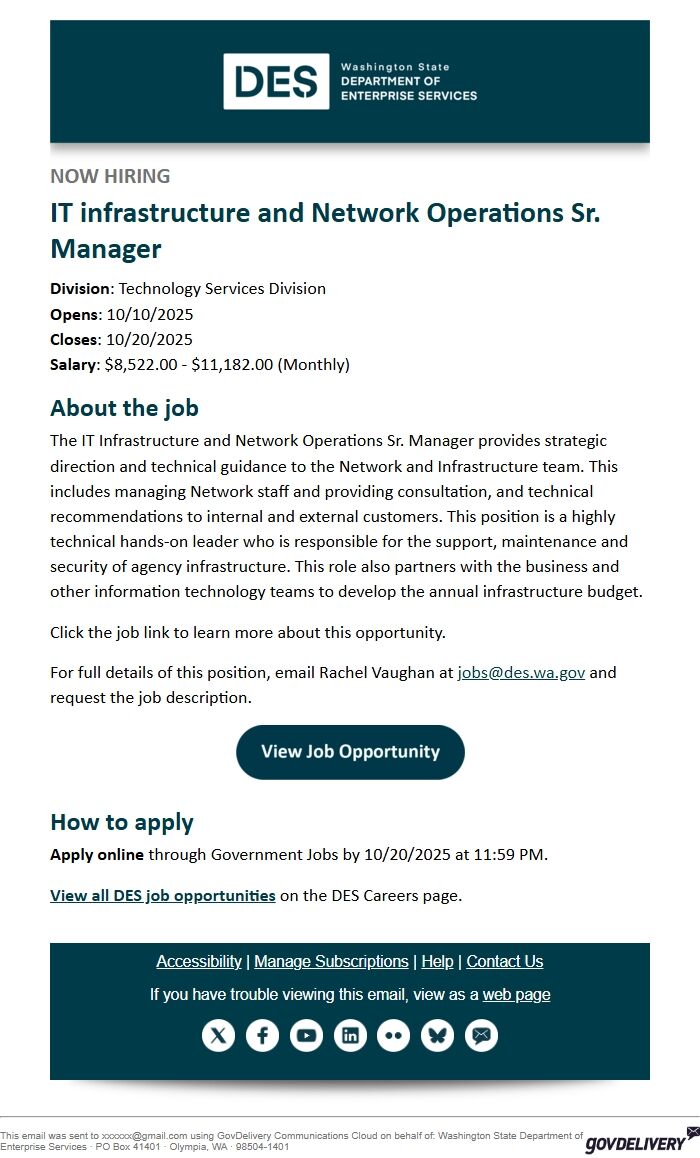This screenshot has width=700, height=1158.
Task: Visit the LinkedIn icon link
Action: pyautogui.click(x=350, y=1036)
